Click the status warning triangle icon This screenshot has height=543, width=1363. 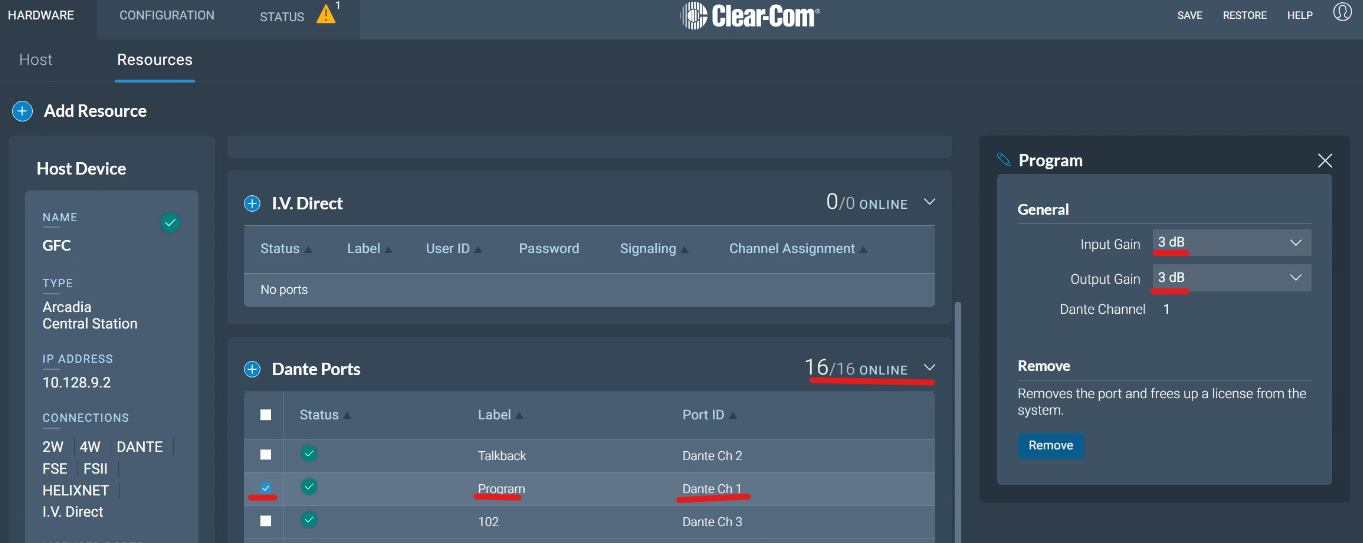point(326,15)
